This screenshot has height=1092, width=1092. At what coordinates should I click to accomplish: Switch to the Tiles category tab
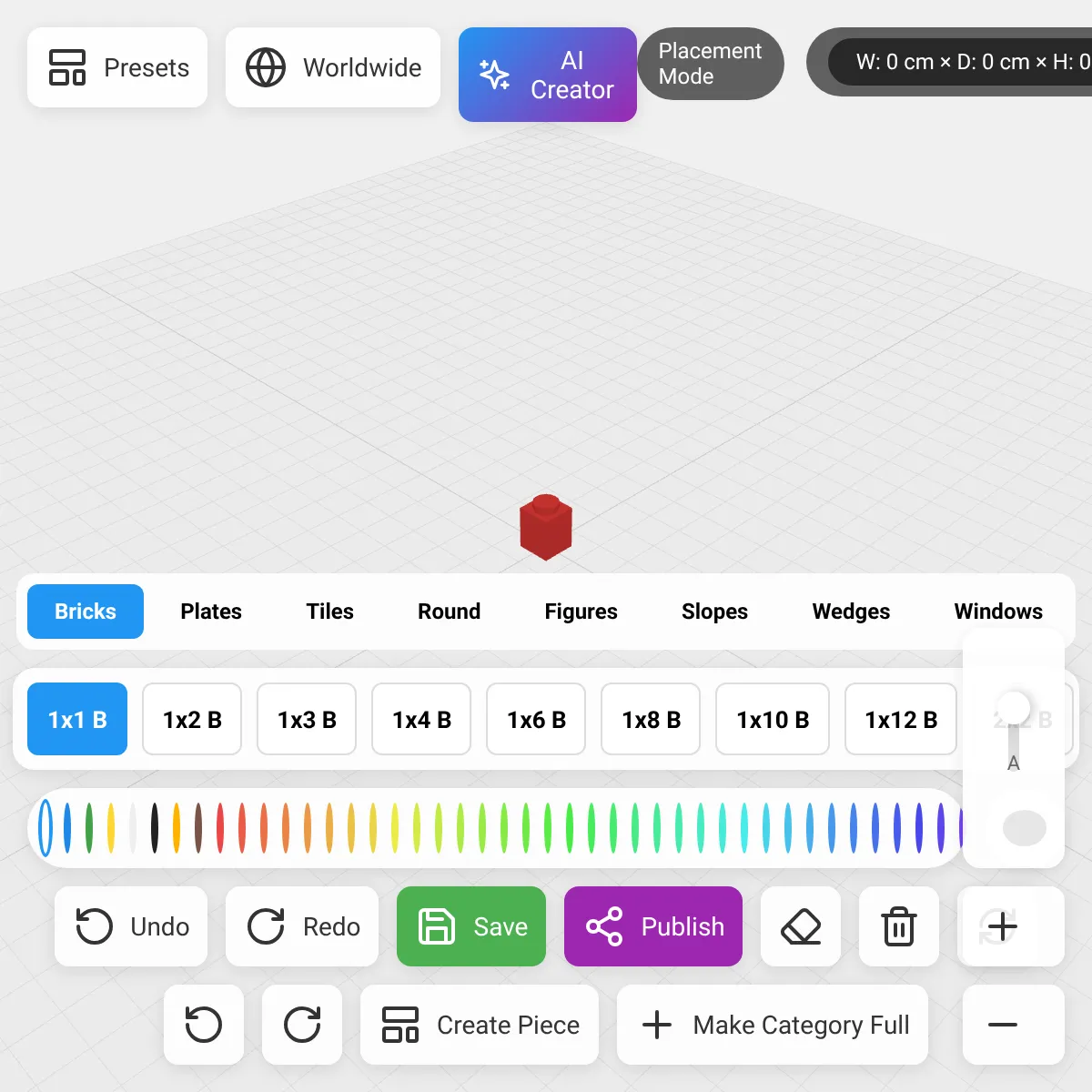(329, 612)
